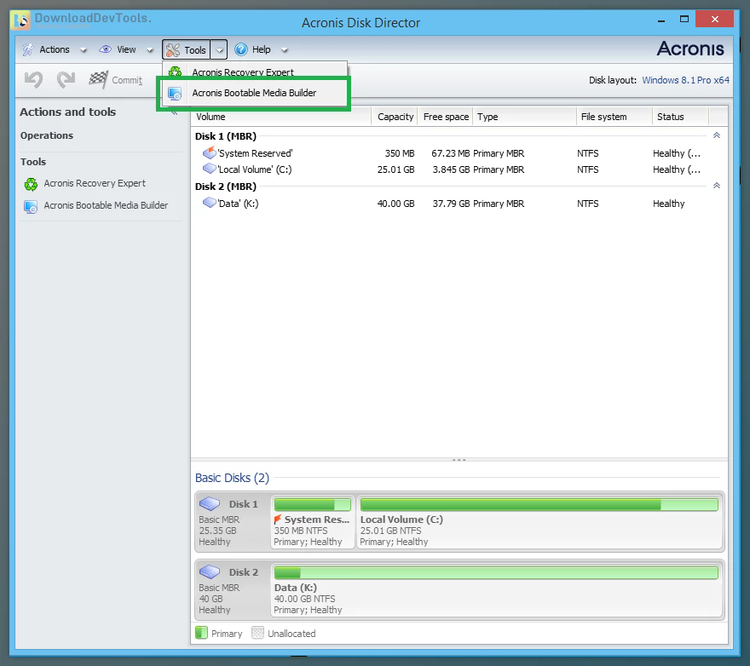Select the 'Data' (K:) volume row

[x=450, y=204]
